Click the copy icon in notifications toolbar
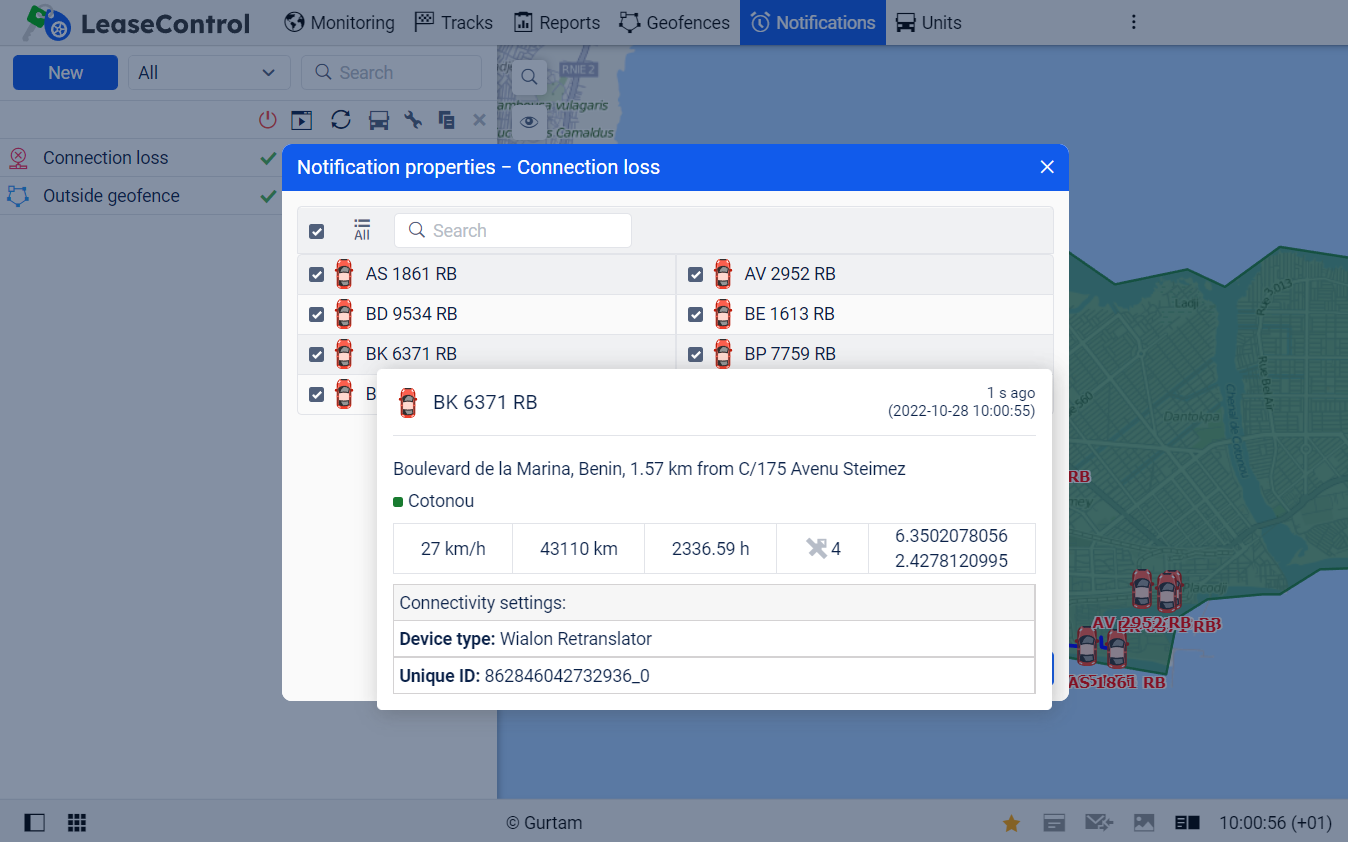 point(447,120)
